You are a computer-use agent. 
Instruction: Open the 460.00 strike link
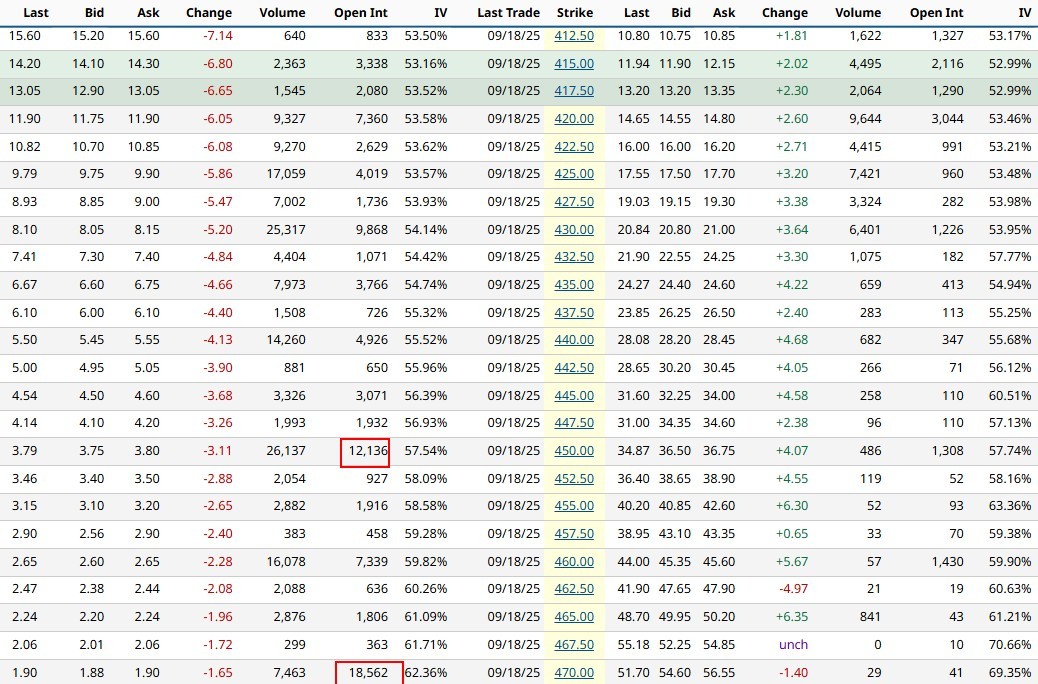click(574, 562)
